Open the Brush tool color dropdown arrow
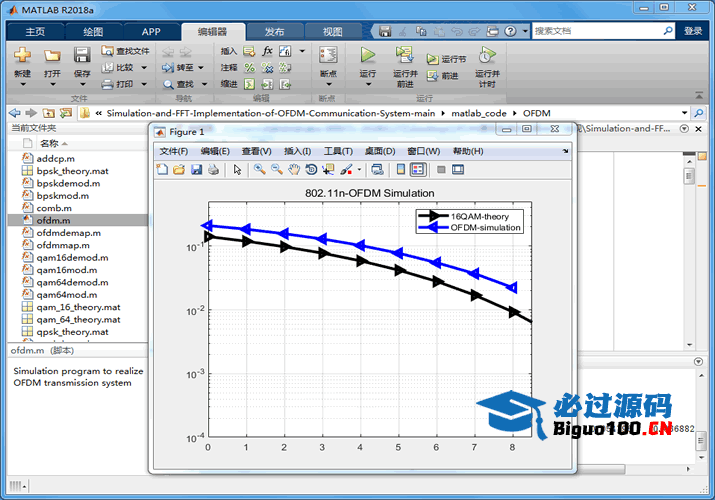This screenshot has height=500, width=715. point(359,170)
